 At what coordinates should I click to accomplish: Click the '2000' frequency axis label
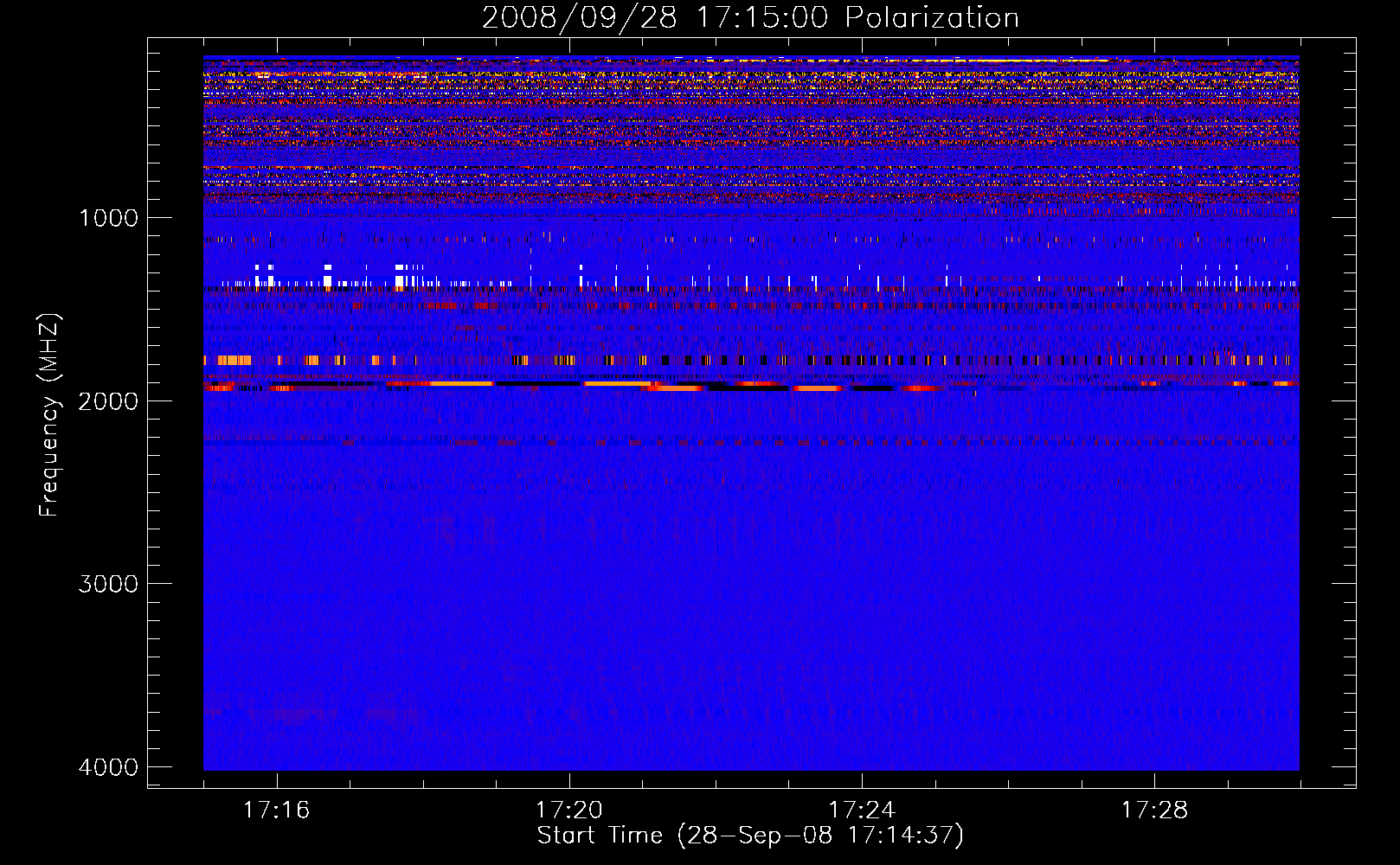tap(108, 400)
